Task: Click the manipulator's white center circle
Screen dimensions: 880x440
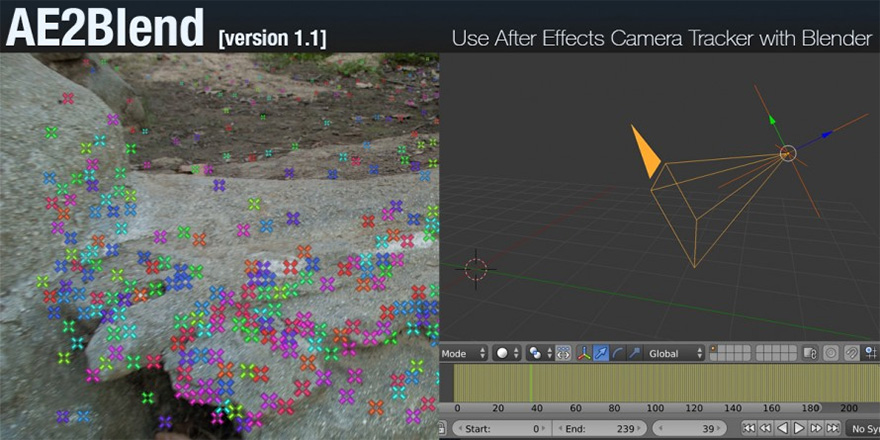Action: [788, 153]
